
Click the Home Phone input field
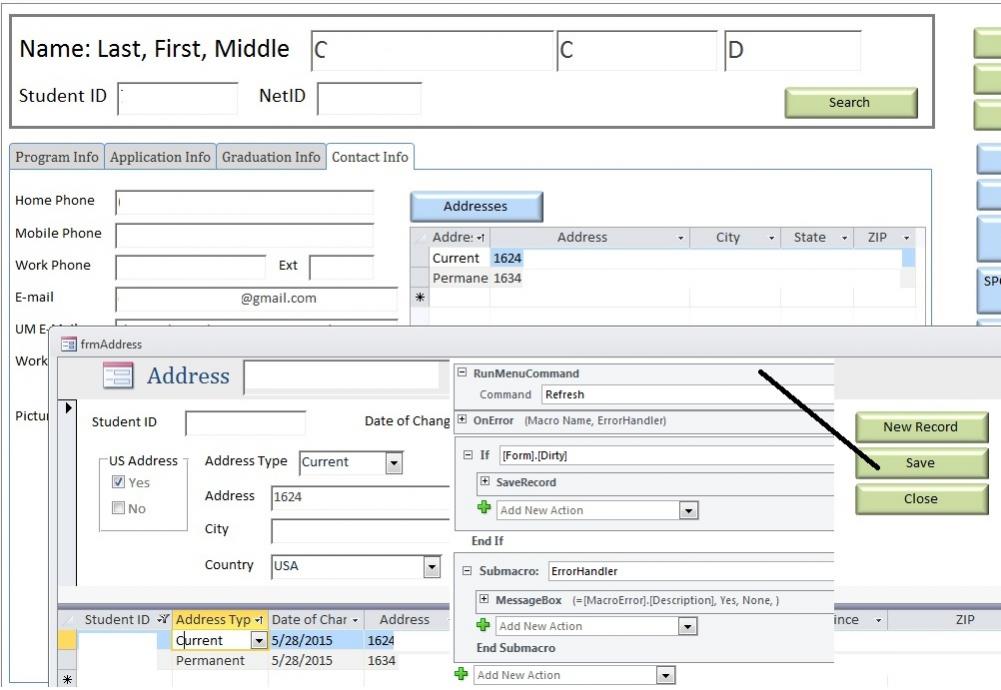coord(245,202)
